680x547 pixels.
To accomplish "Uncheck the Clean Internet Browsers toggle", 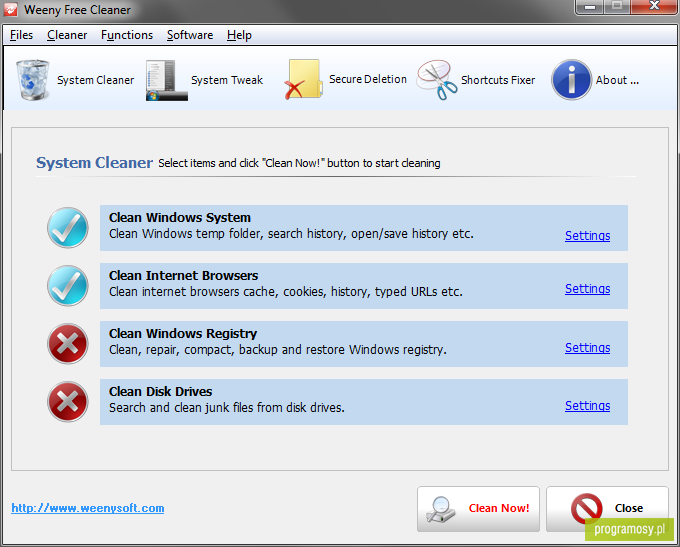I will coord(68,286).
